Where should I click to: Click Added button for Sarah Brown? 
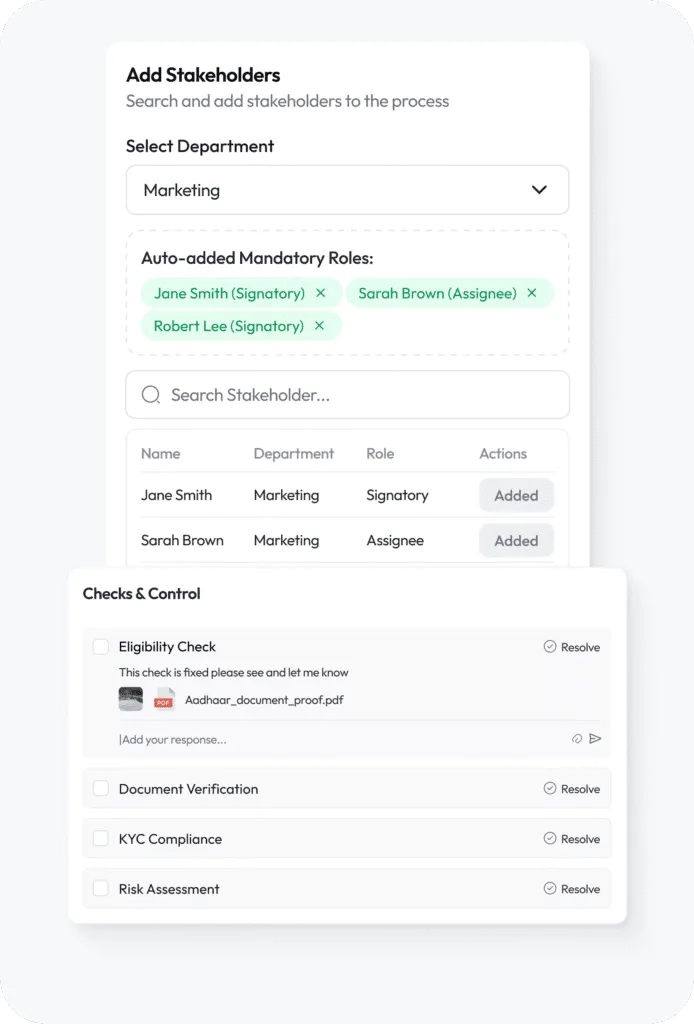tap(516, 540)
